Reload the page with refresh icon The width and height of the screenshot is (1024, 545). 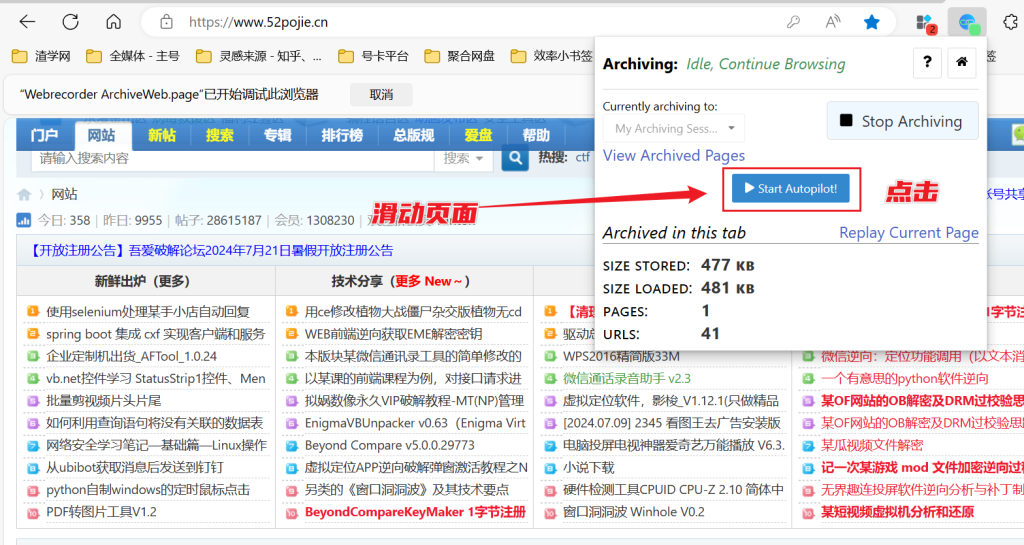point(70,21)
